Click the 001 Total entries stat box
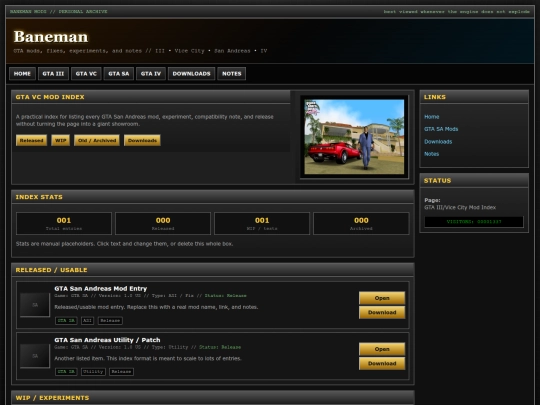The width and height of the screenshot is (540, 405). click(x=64, y=224)
